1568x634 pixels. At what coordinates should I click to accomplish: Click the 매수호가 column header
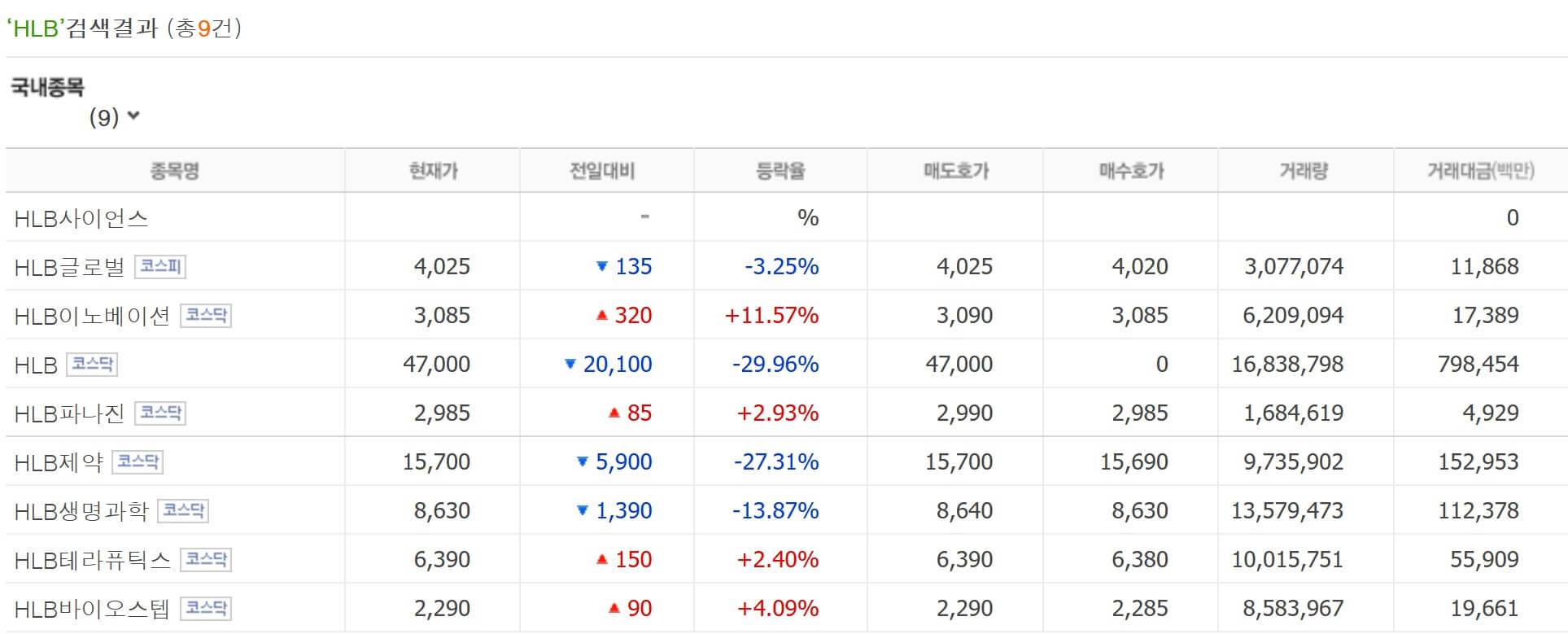pos(1131,171)
